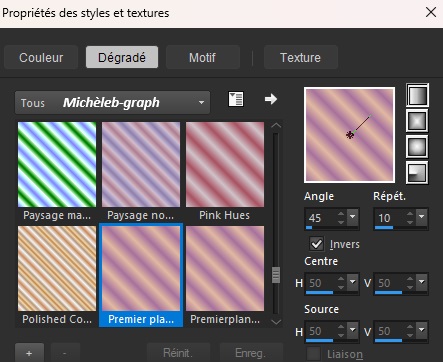
Task: Close the Propriétés des styles dialog
Action: pyautogui.click(x=431, y=13)
